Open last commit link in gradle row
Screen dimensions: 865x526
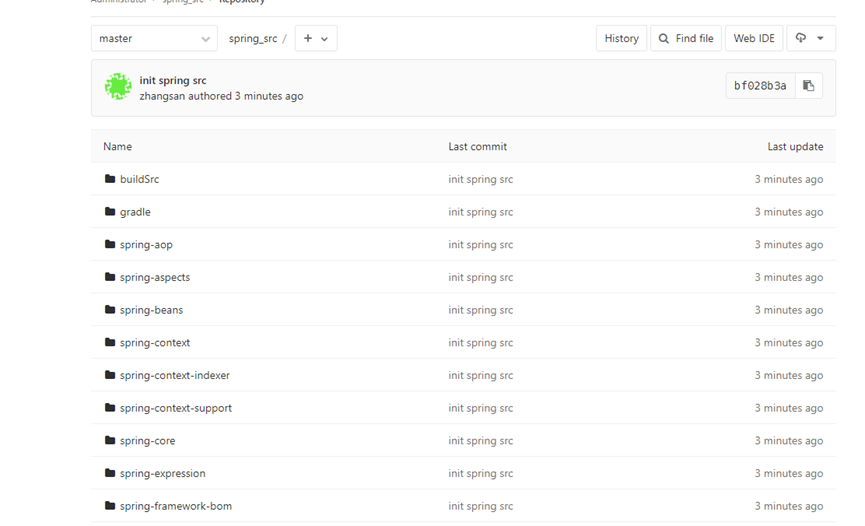[480, 212]
